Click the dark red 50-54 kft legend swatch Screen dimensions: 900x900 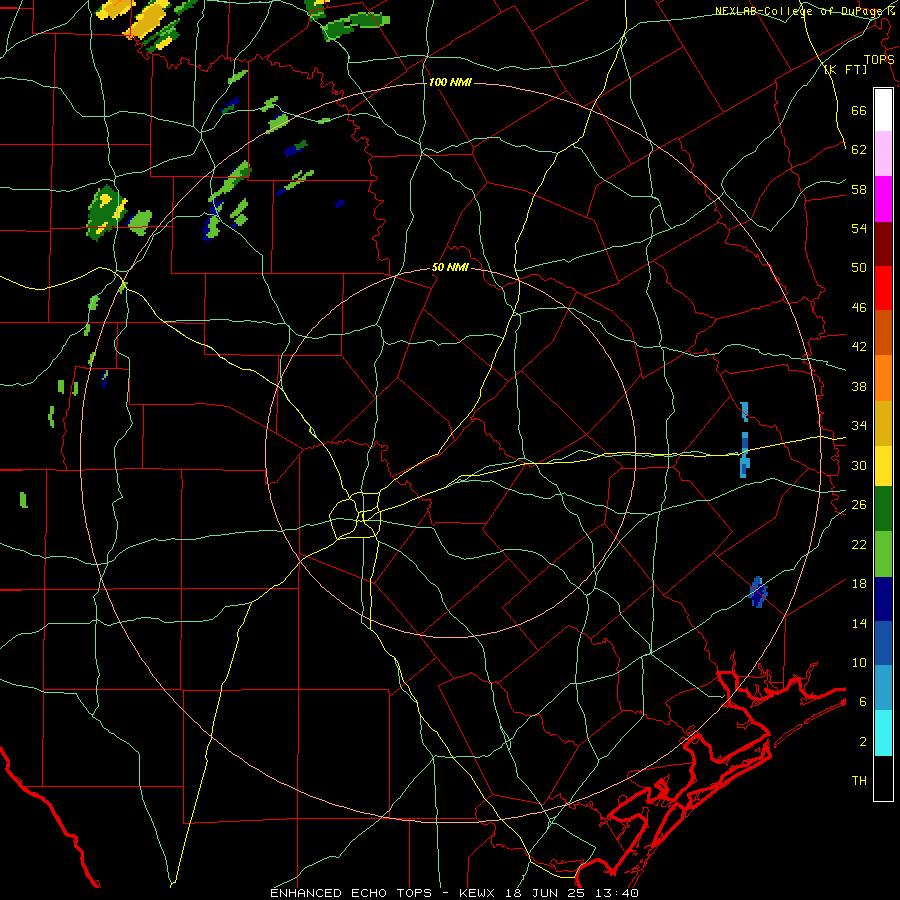point(883,244)
